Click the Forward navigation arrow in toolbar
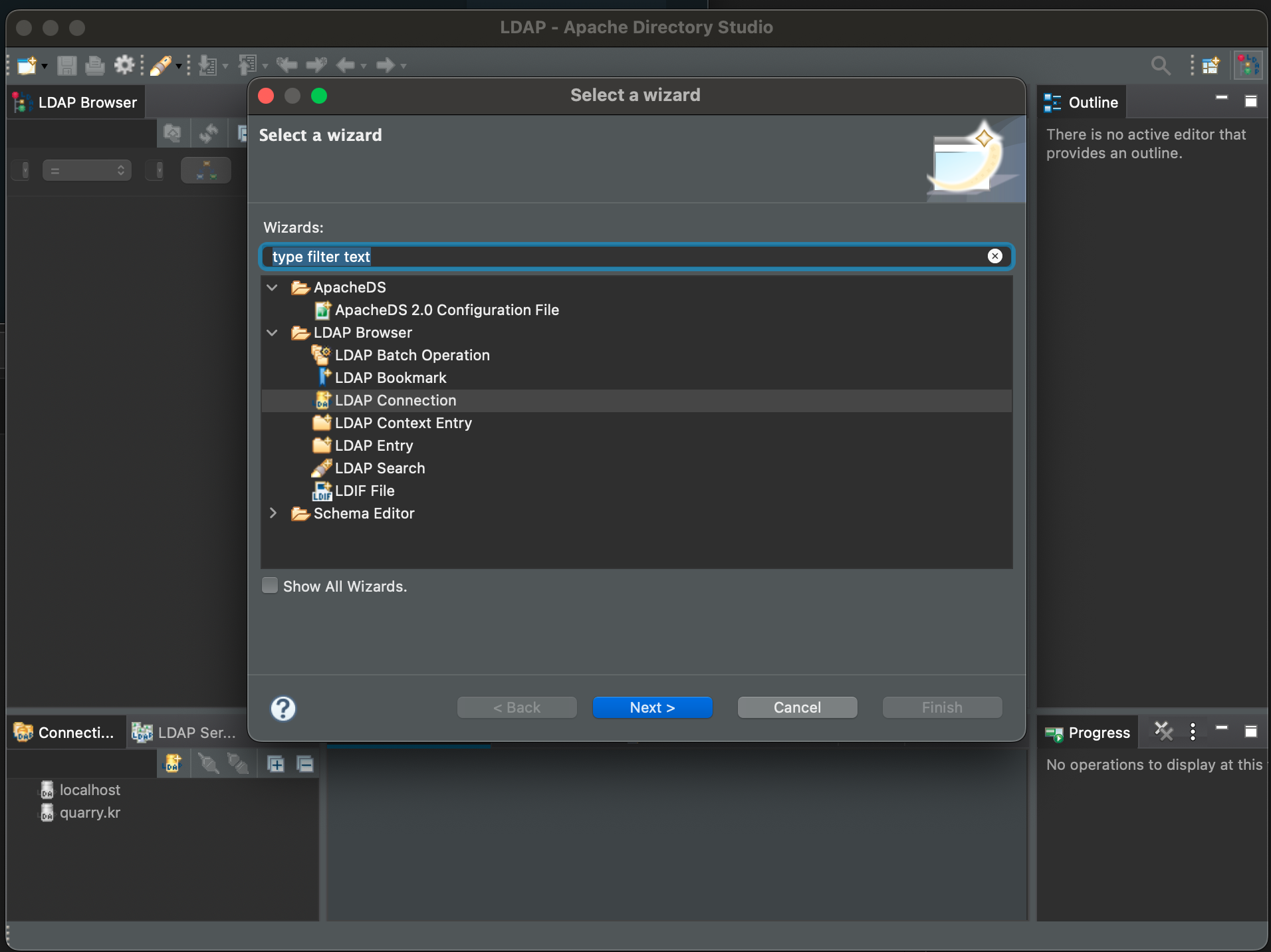 (386, 65)
